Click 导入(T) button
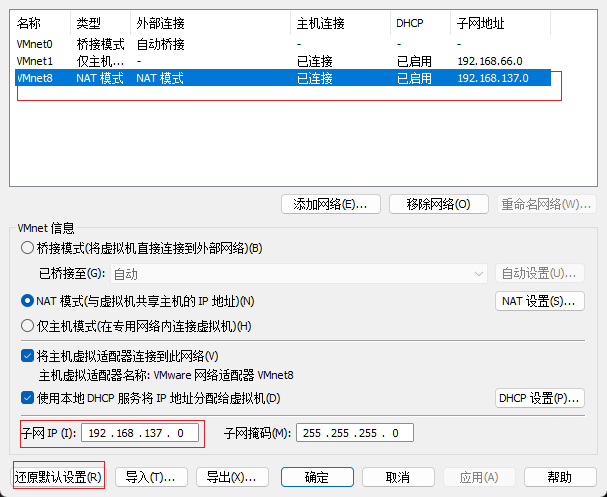 point(151,477)
